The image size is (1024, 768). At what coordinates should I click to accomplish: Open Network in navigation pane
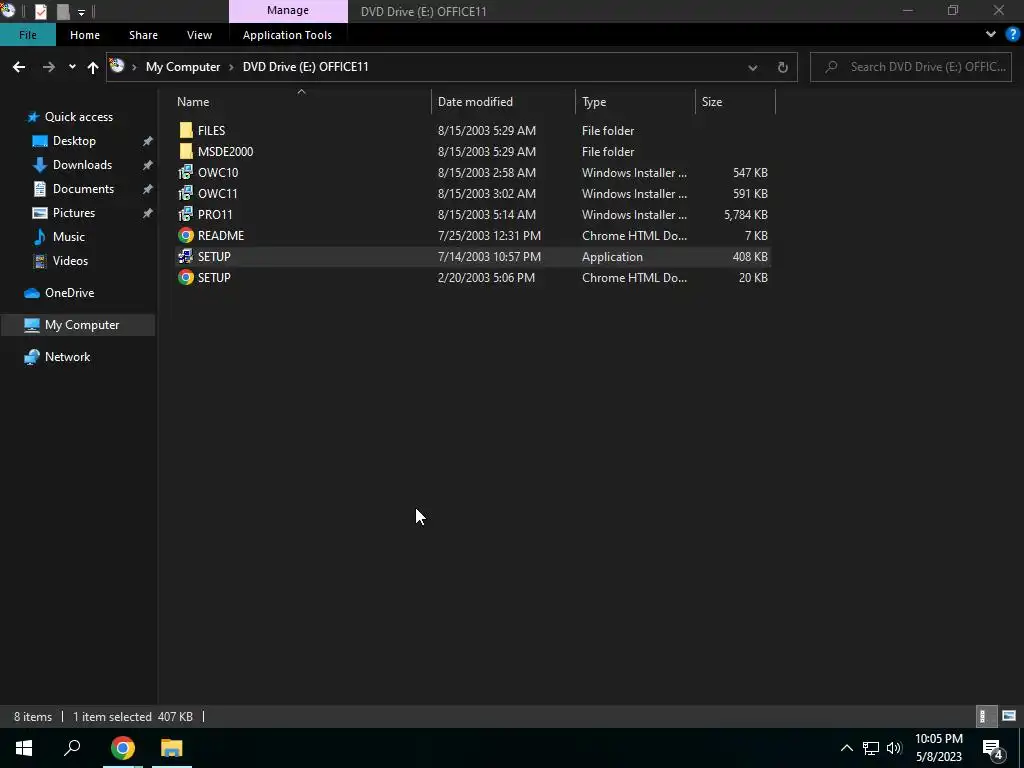pyautogui.click(x=67, y=357)
